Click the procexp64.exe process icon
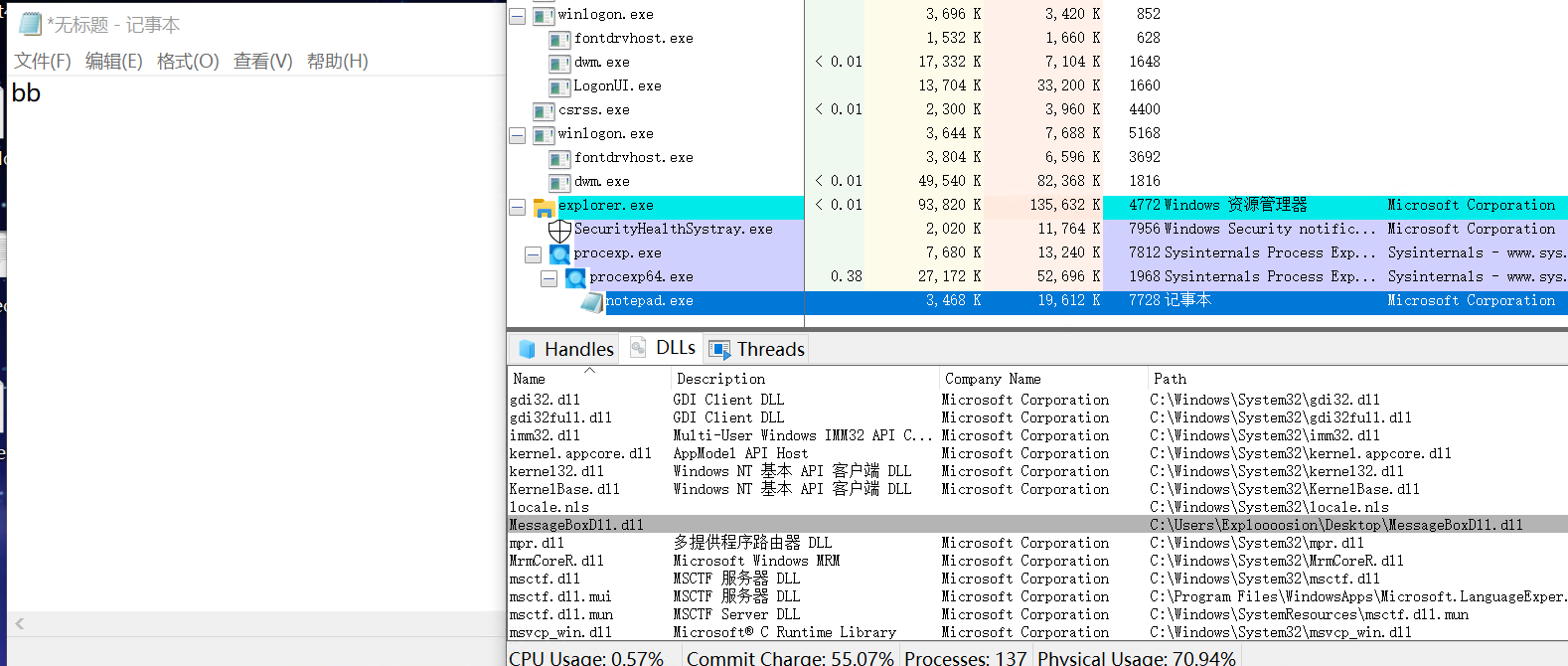Viewport: 1568px width, 666px height. (x=575, y=278)
